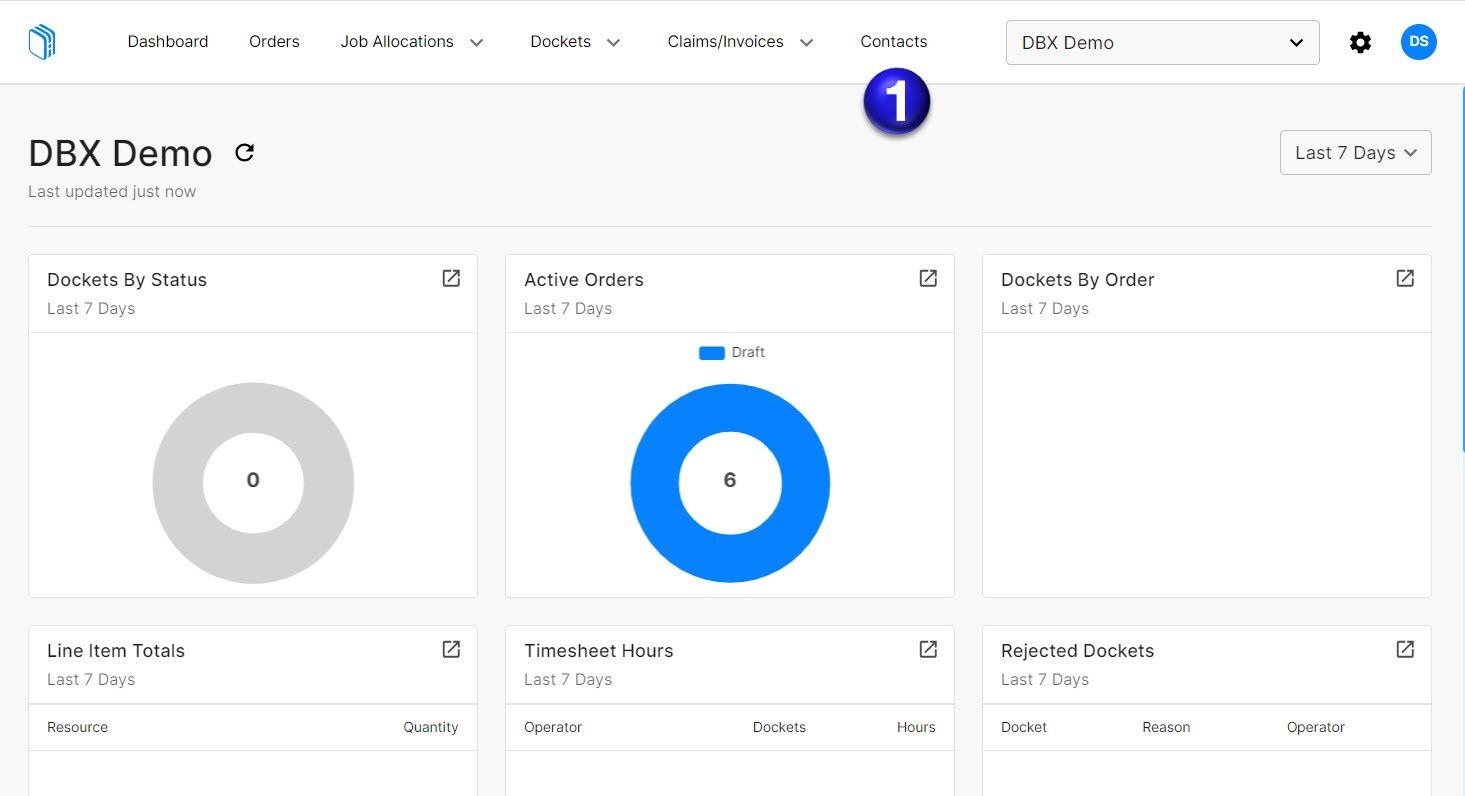1465x796 pixels.
Task: Click the Hours column header
Action: pos(916,727)
